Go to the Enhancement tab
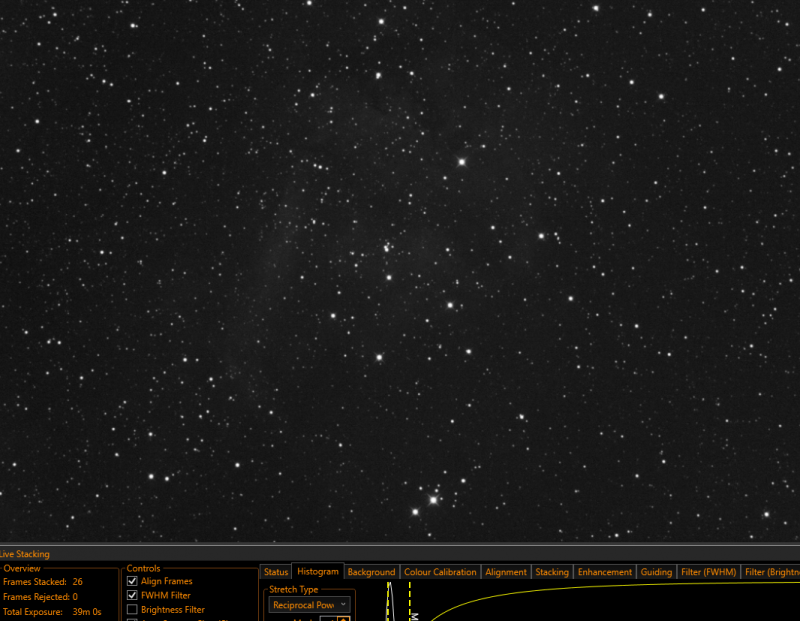 (605, 572)
